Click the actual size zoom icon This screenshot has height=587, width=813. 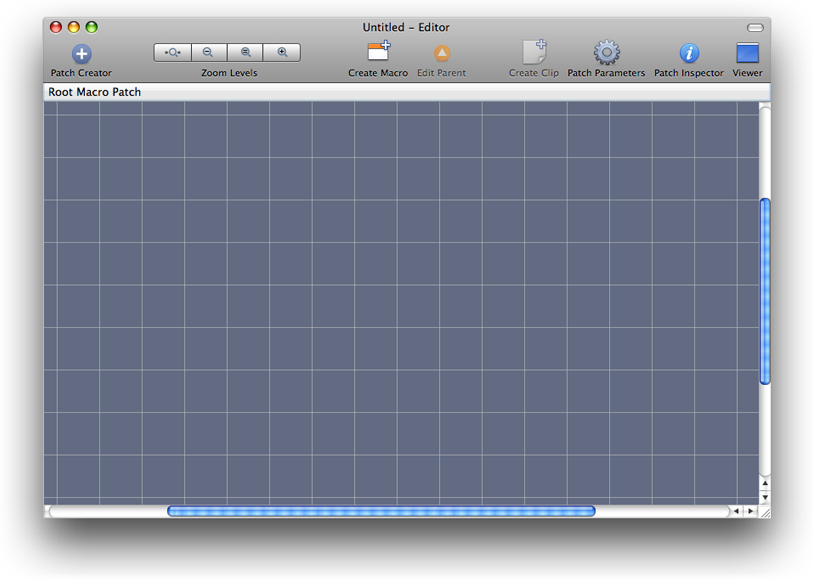pos(245,52)
